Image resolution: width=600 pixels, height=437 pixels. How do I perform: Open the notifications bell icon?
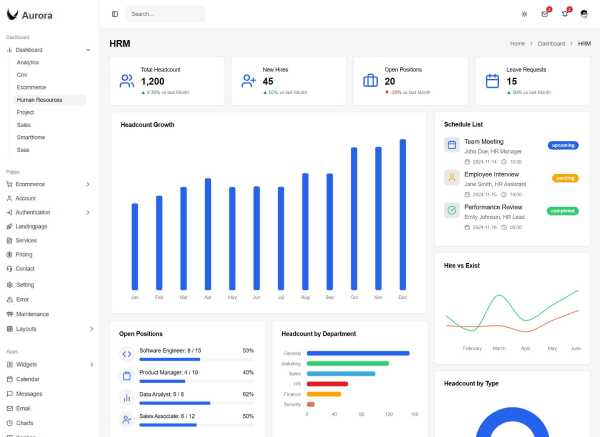565,14
